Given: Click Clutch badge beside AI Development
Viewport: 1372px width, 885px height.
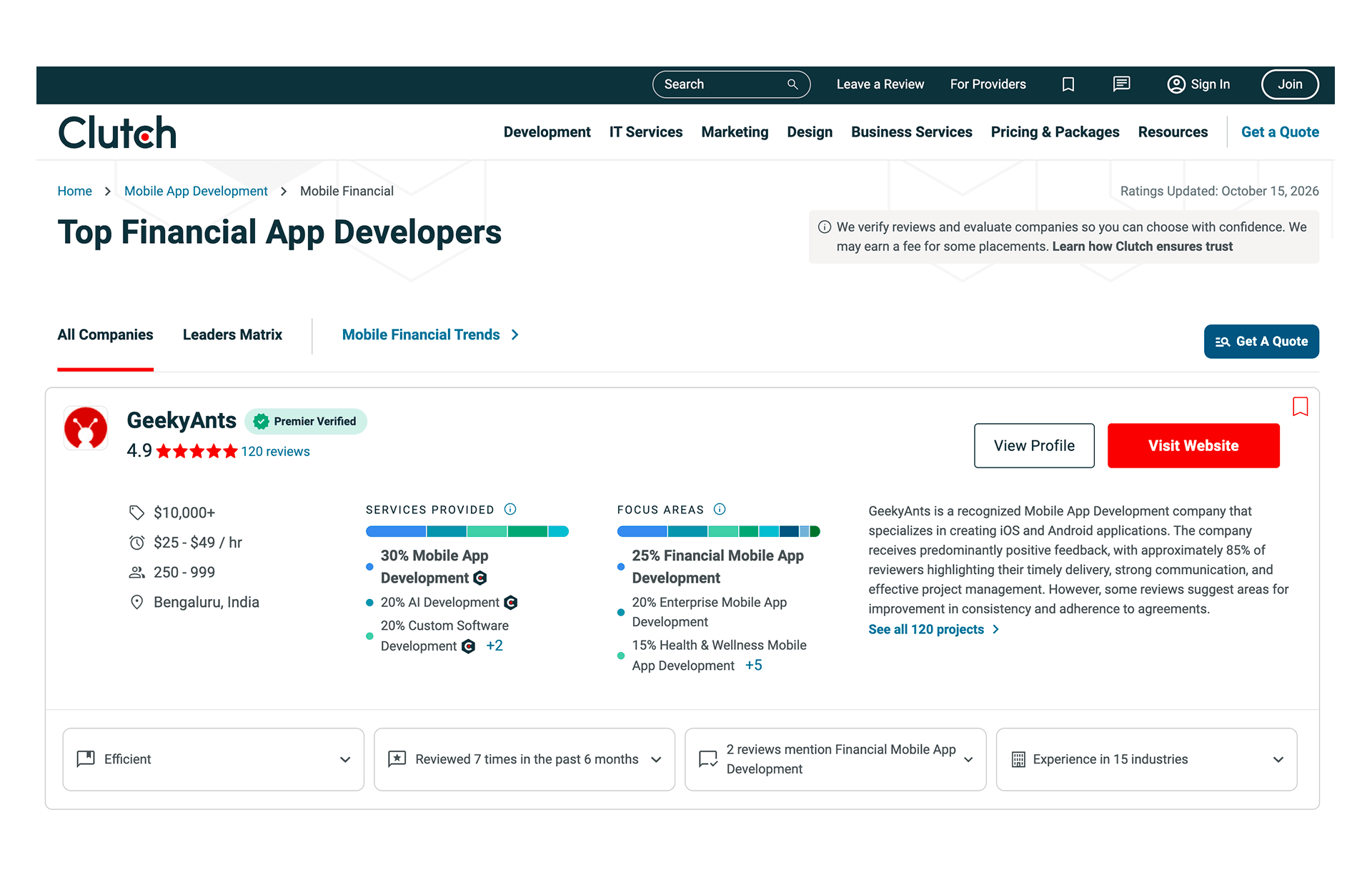Looking at the screenshot, I should click(511, 603).
